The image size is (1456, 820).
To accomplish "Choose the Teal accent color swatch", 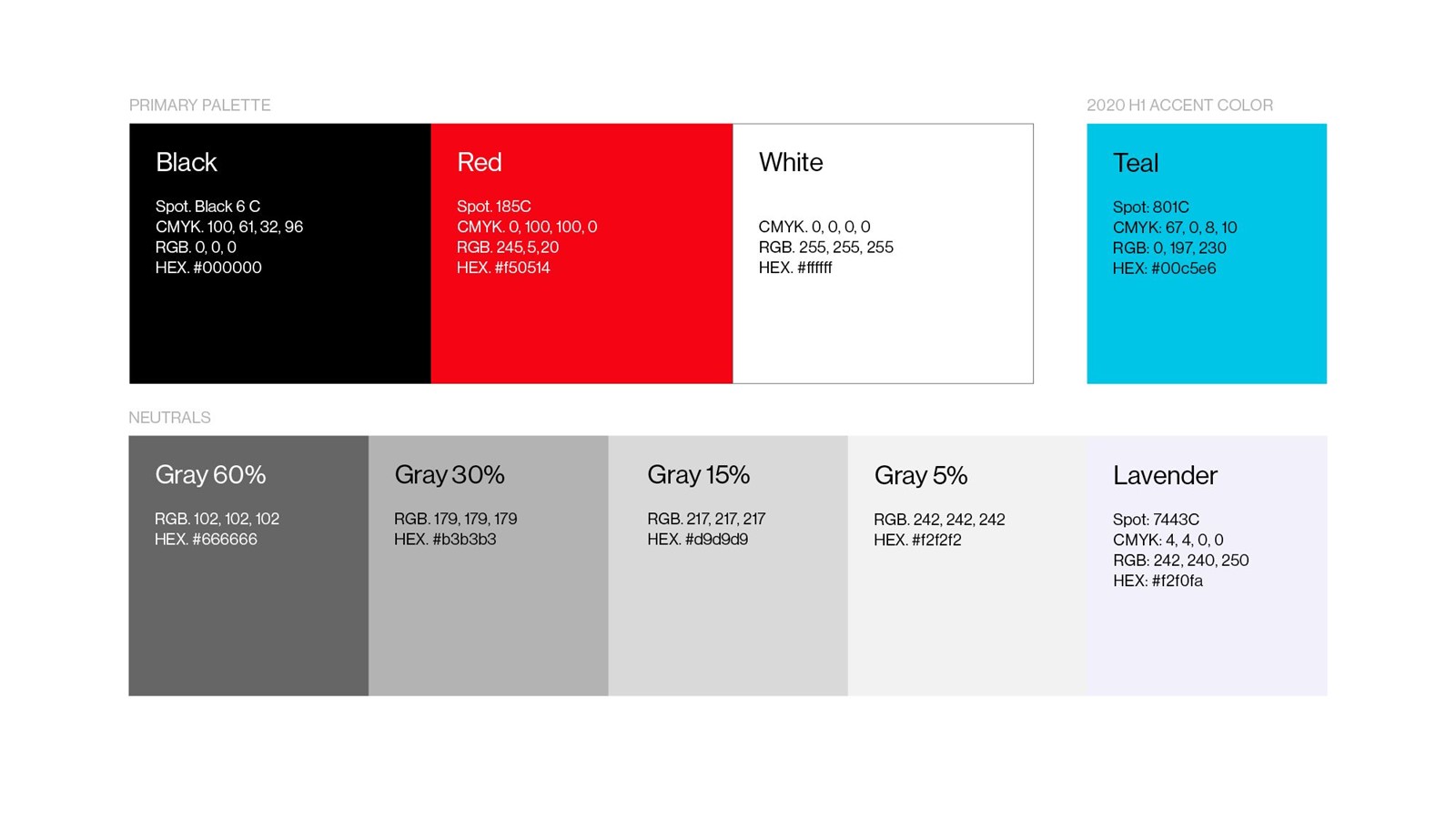I will [1207, 253].
